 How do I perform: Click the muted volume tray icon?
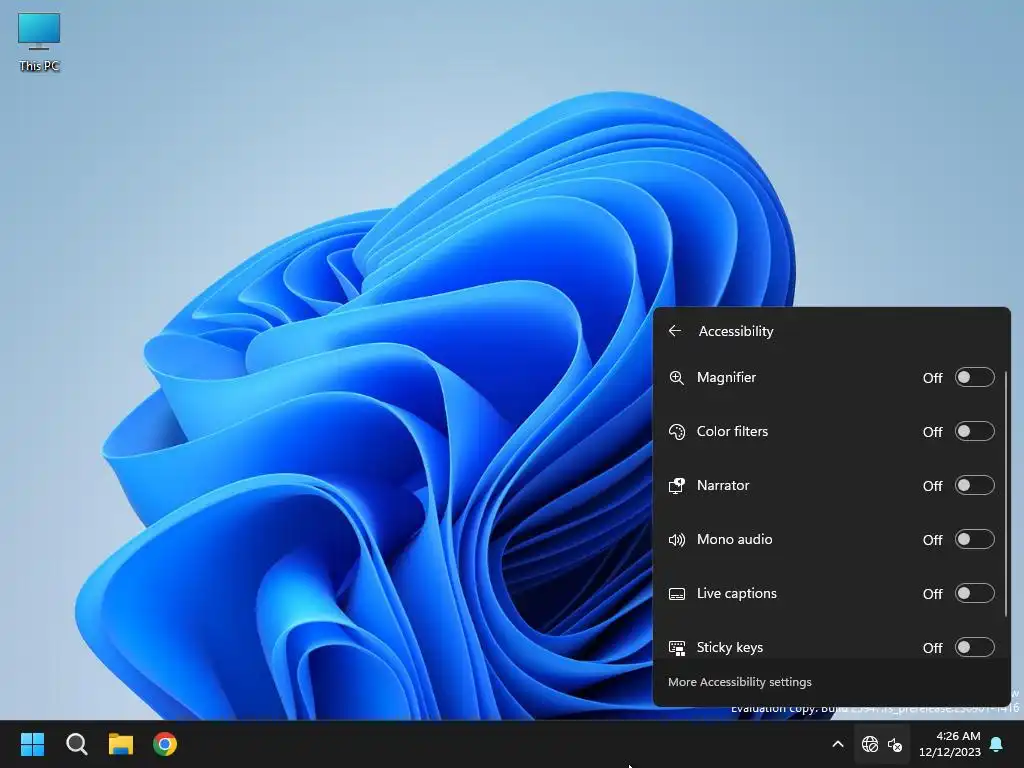[x=895, y=744]
